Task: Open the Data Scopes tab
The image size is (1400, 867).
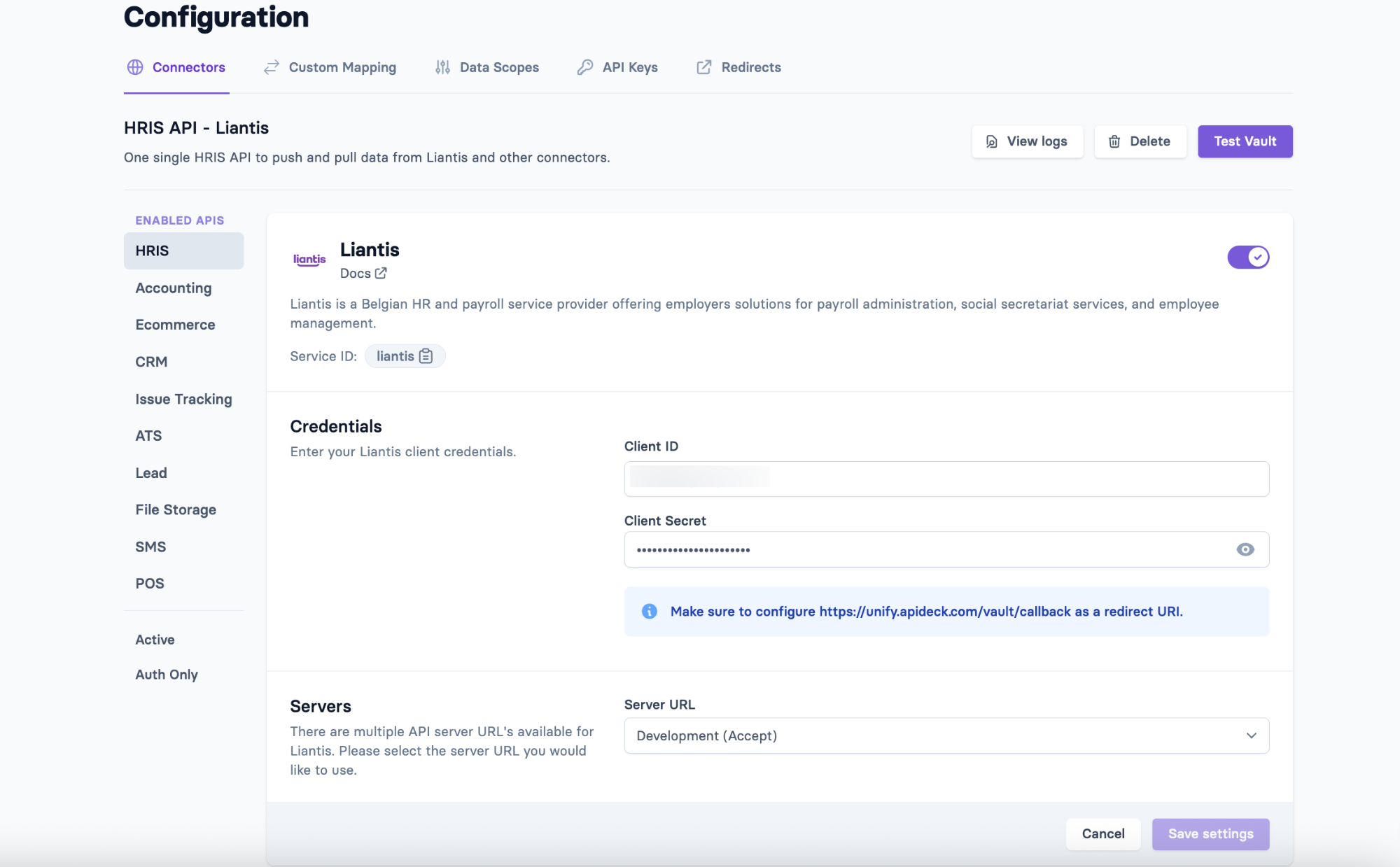Action: [486, 67]
